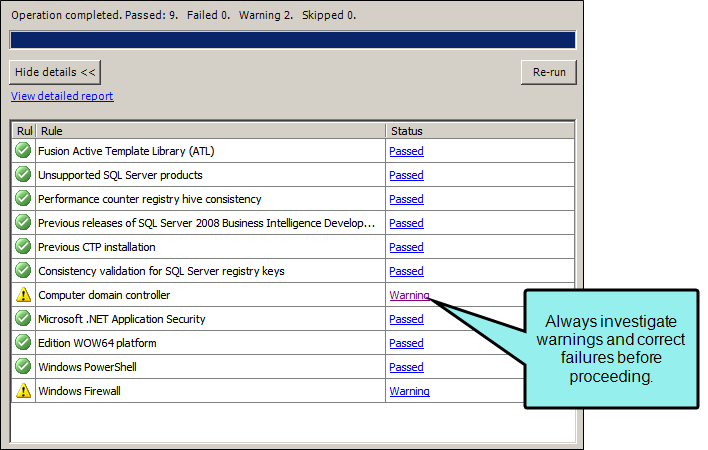This screenshot has width=708, height=450.
Task: Select the Consistency validation for SQL Server row
Action: tap(293, 271)
